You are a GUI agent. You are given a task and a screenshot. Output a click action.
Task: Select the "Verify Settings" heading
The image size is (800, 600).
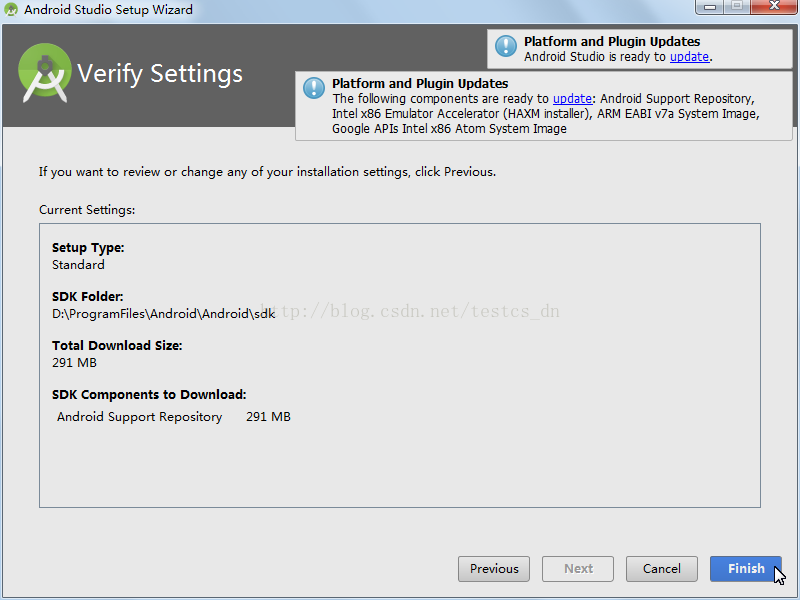tap(160, 73)
